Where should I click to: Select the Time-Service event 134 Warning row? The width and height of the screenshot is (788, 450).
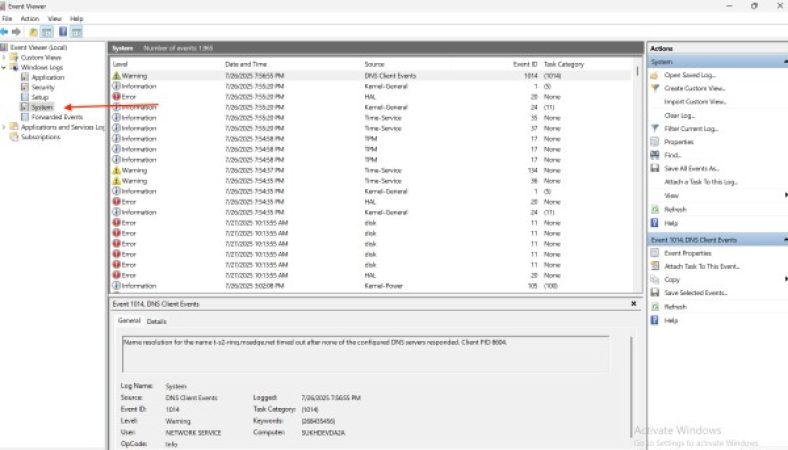tap(371, 170)
